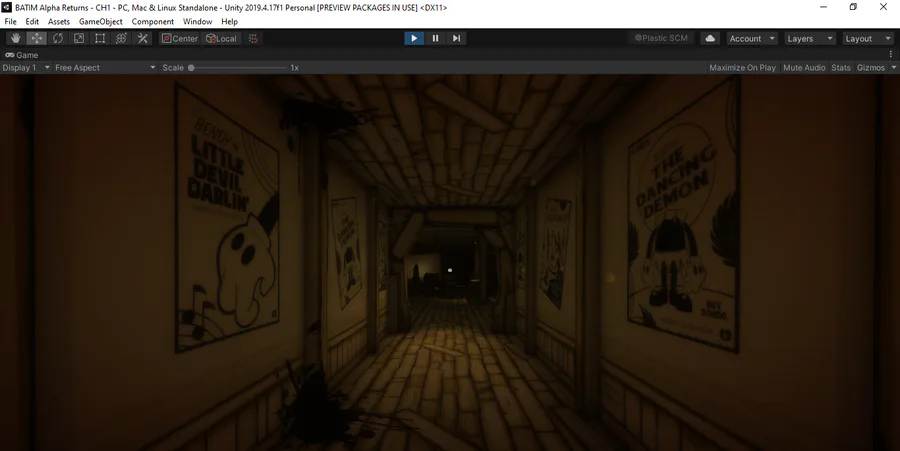Select the Hand tool

15,38
